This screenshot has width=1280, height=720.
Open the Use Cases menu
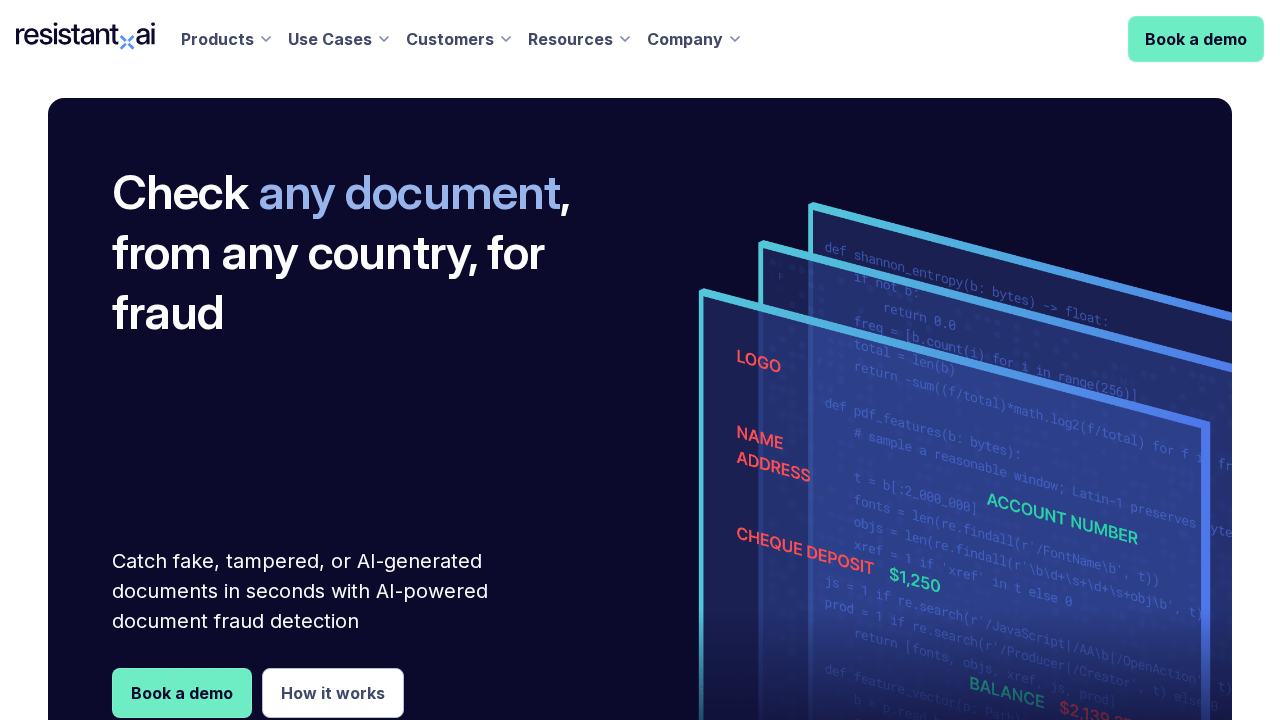[330, 39]
